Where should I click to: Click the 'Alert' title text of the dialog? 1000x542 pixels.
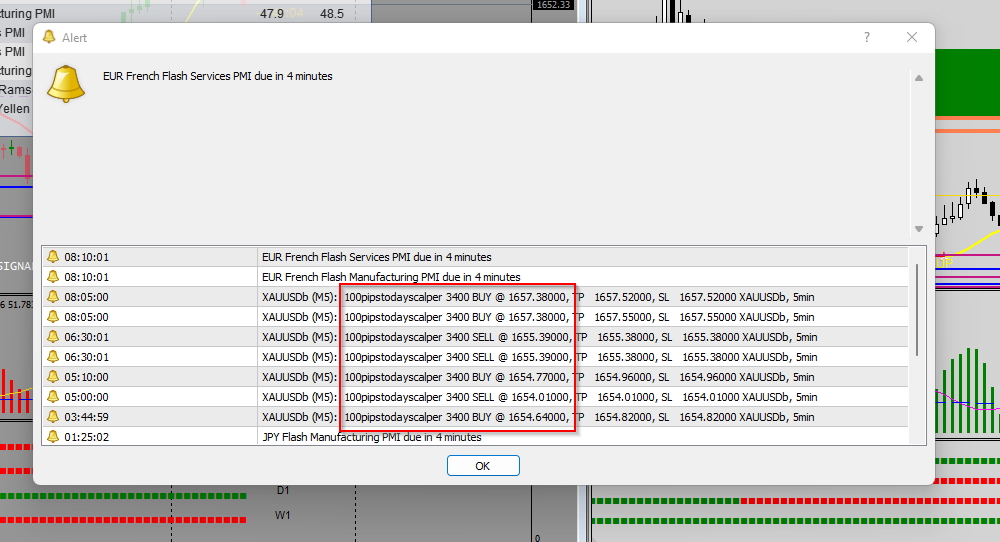point(74,38)
